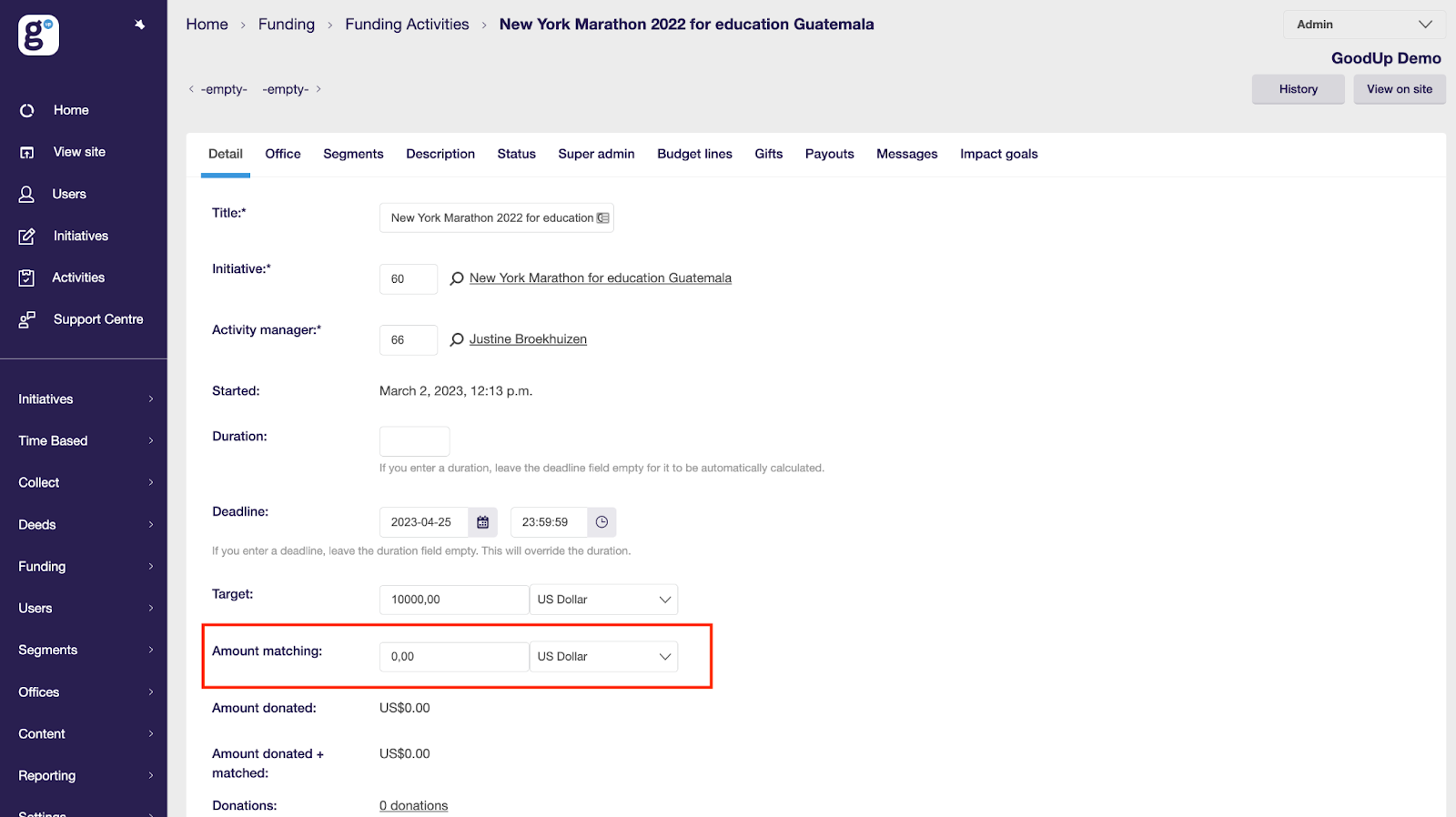Viewport: 1456px width, 817px height.
Task: Go to Home in the breadcrumb
Action: tap(207, 25)
